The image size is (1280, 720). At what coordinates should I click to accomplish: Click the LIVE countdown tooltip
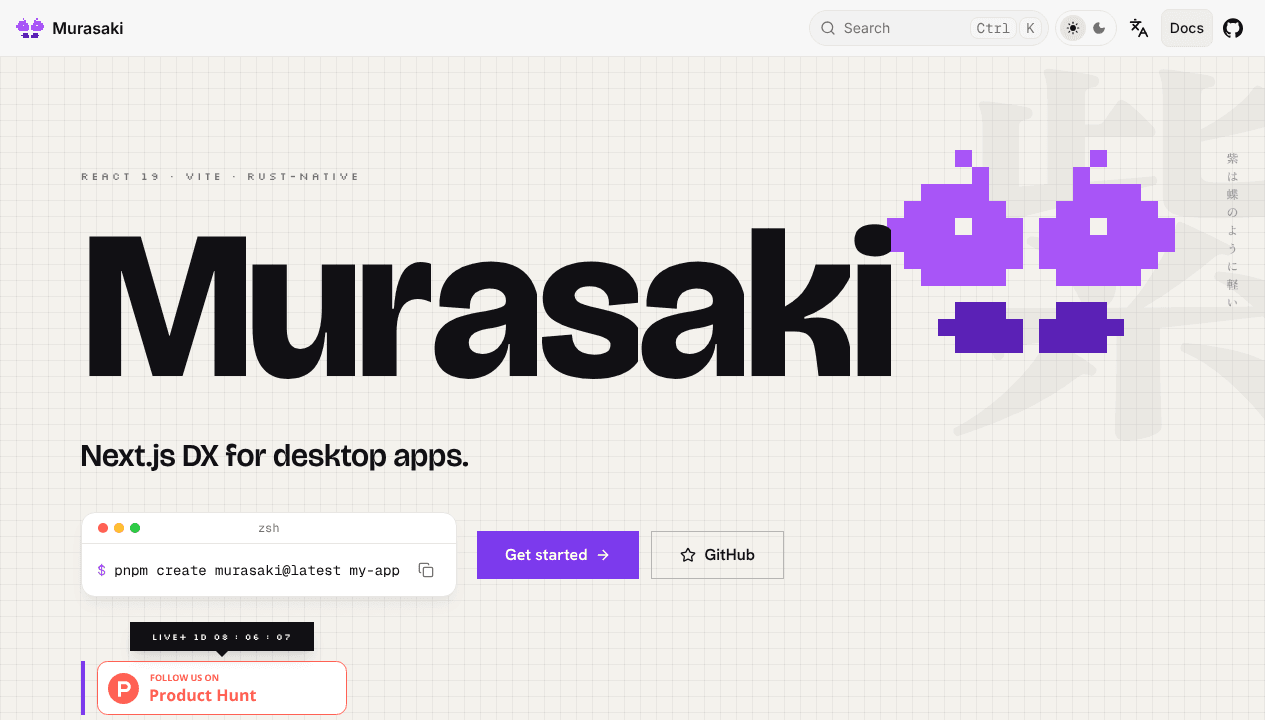pos(222,637)
